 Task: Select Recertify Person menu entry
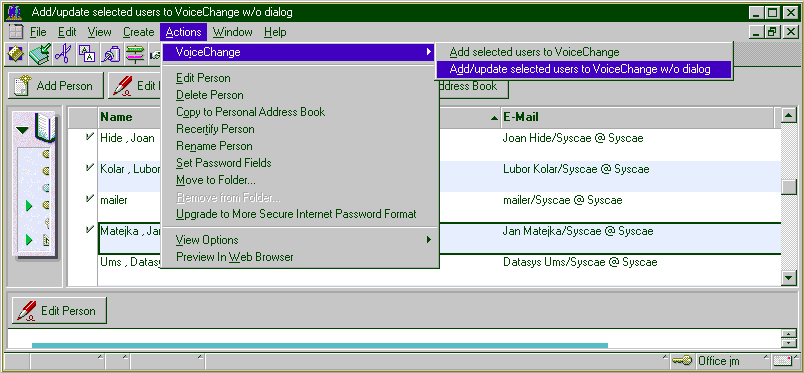pos(215,129)
